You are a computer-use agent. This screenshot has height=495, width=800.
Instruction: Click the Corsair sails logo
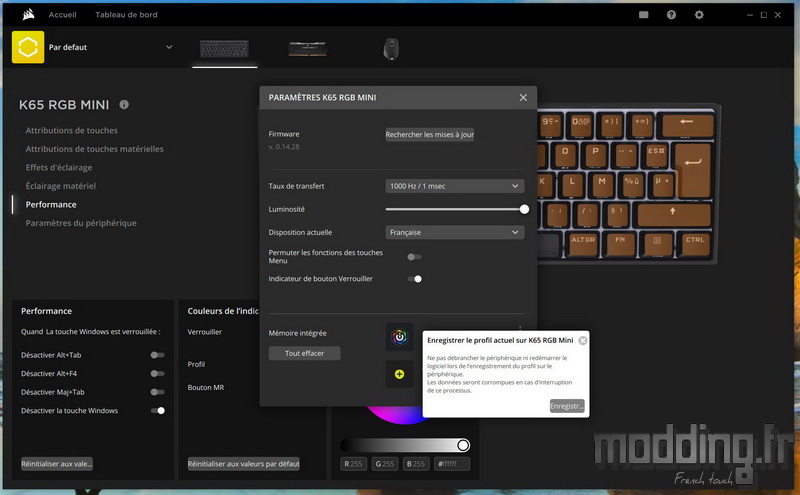point(29,14)
